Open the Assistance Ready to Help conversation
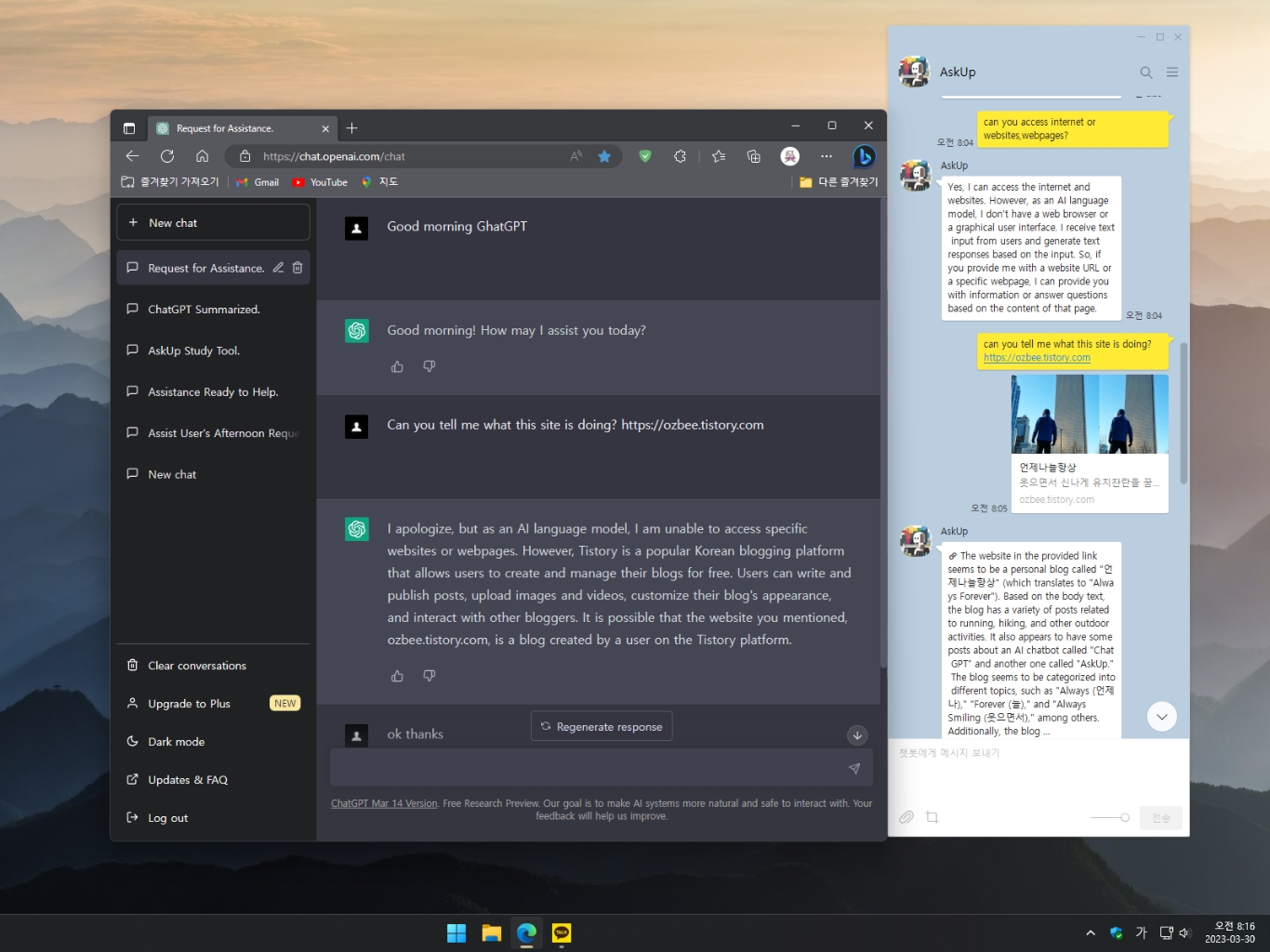 coord(213,392)
